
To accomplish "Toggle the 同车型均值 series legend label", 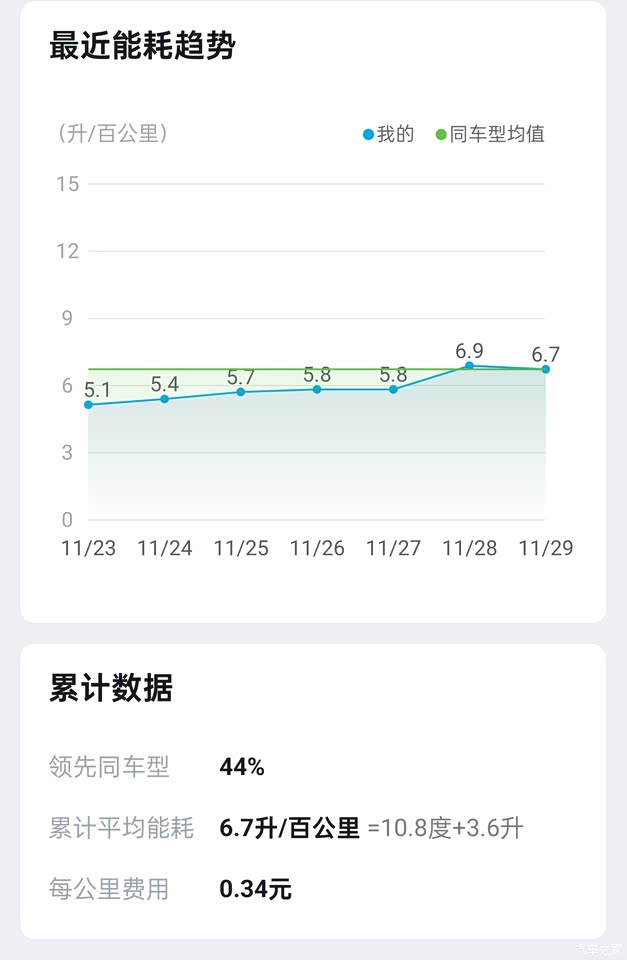I will [497, 134].
